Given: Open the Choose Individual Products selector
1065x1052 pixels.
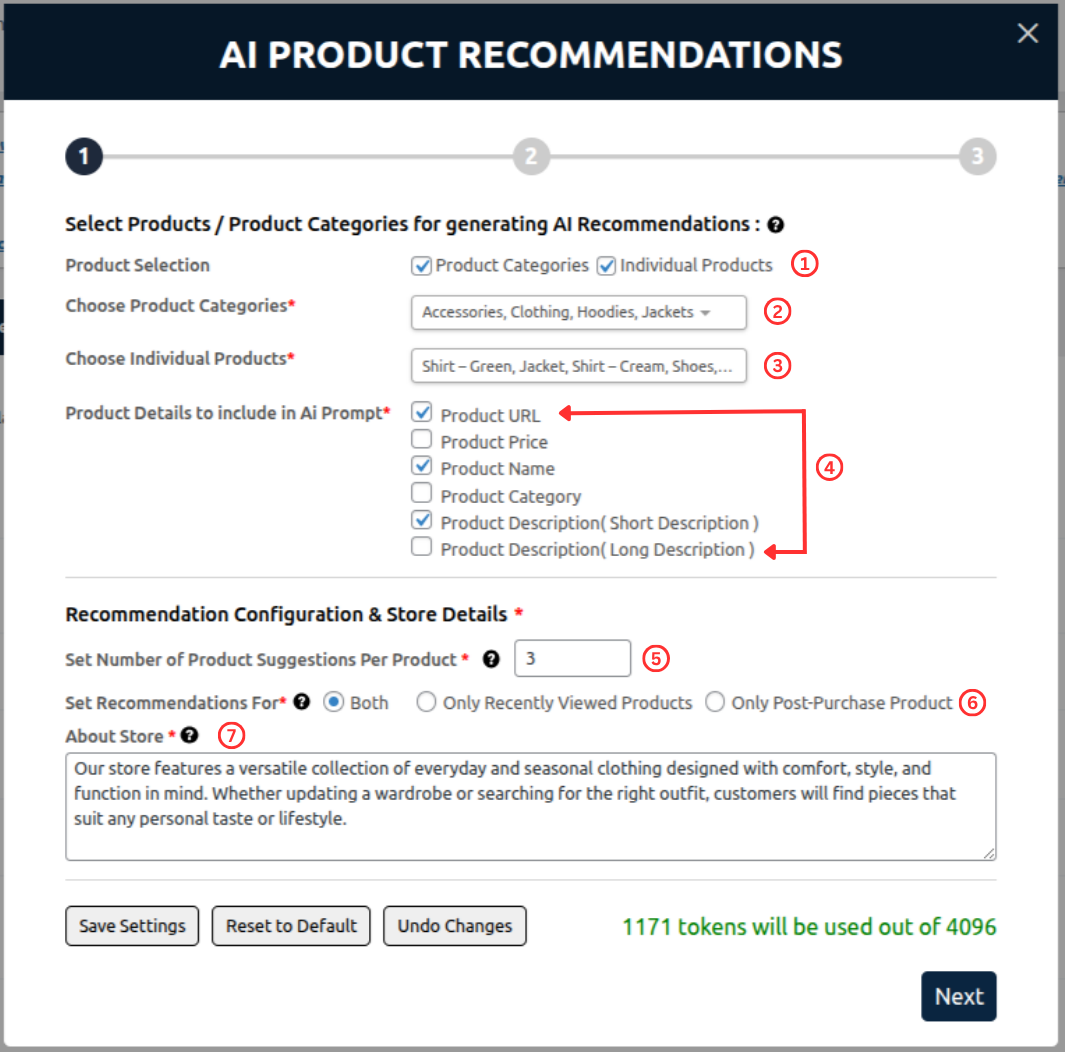Looking at the screenshot, I should (x=578, y=366).
